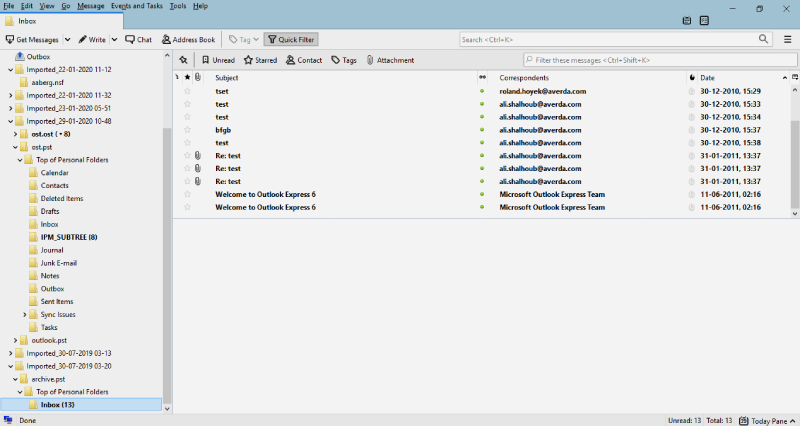Open the calendar tab icon
800x426 pixels.
(687, 20)
